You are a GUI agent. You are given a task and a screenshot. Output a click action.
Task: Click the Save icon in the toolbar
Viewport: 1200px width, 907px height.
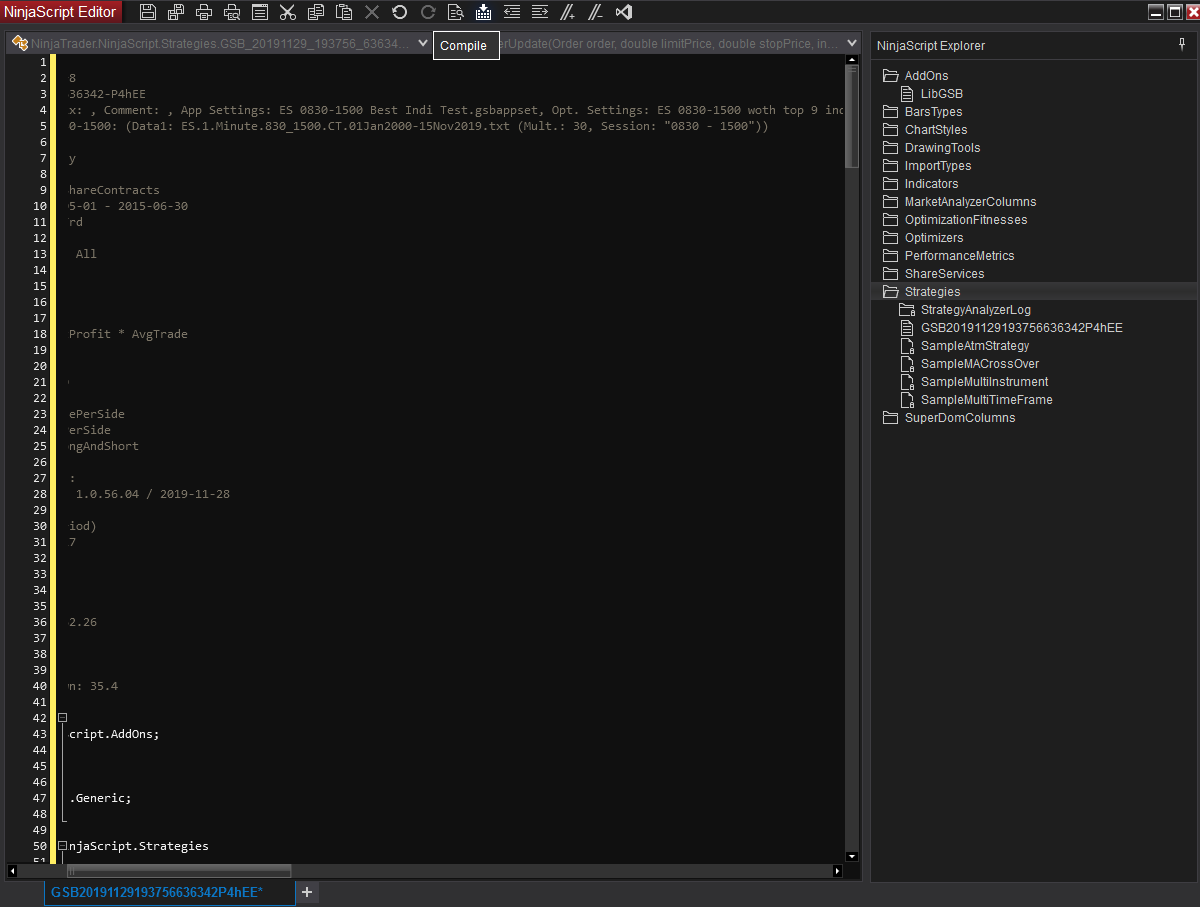148,12
